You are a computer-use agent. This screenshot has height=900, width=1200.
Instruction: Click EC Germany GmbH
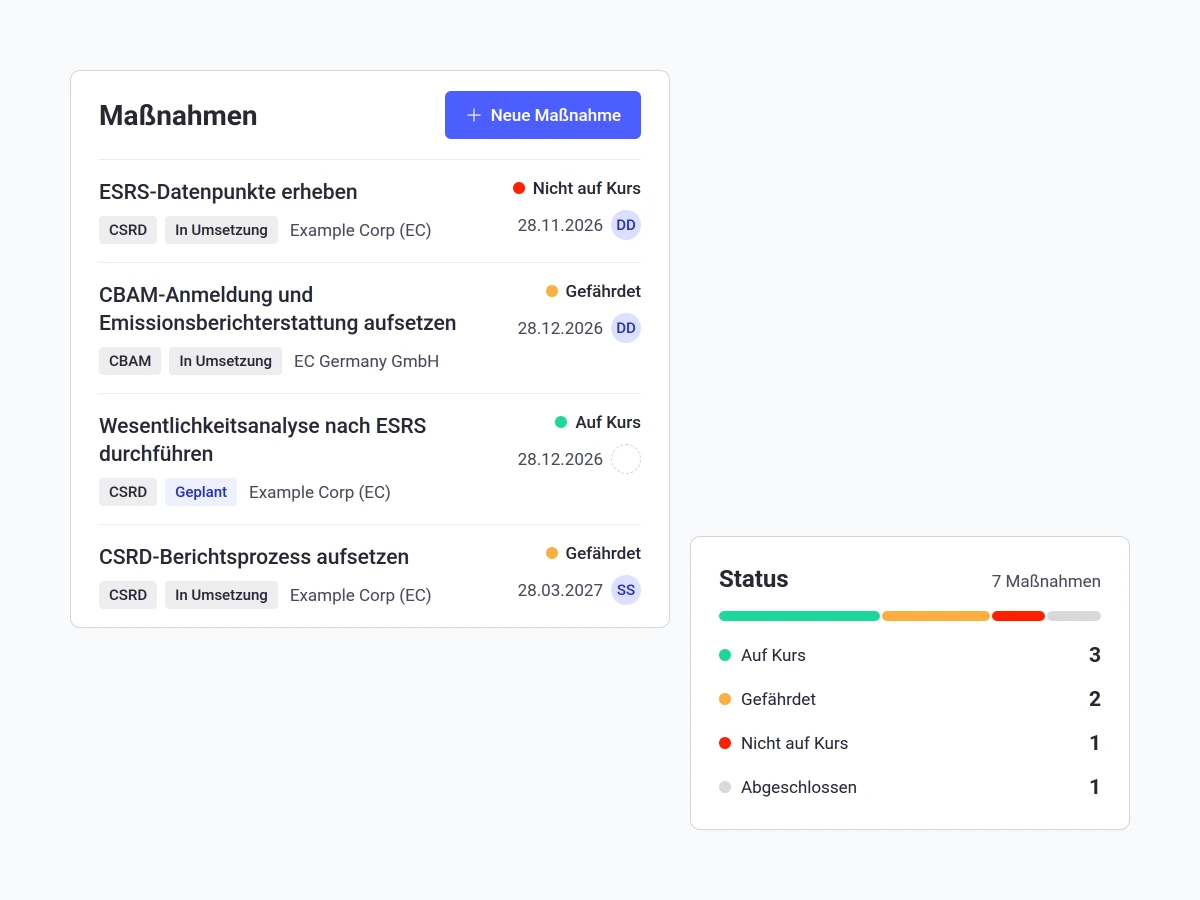coord(366,361)
